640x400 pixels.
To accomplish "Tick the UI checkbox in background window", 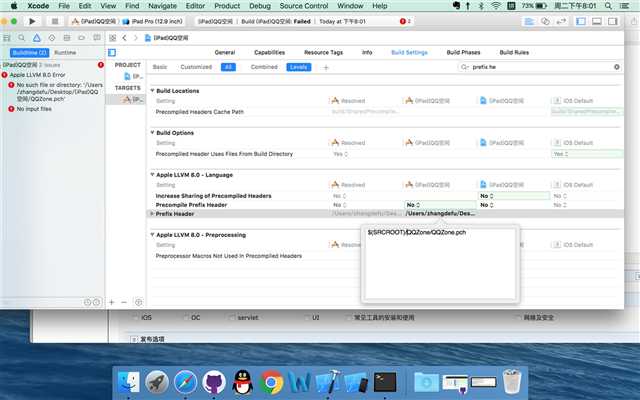I will (x=307, y=318).
